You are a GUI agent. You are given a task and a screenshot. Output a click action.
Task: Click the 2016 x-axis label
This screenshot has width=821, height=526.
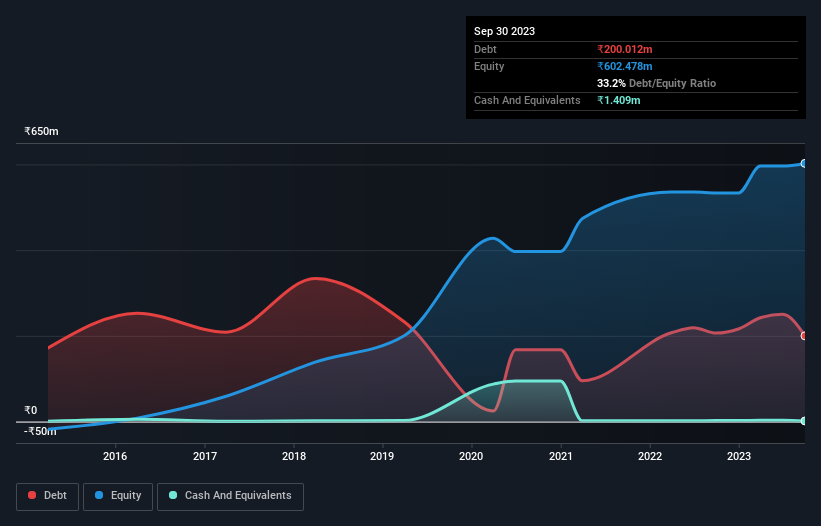tap(115, 456)
